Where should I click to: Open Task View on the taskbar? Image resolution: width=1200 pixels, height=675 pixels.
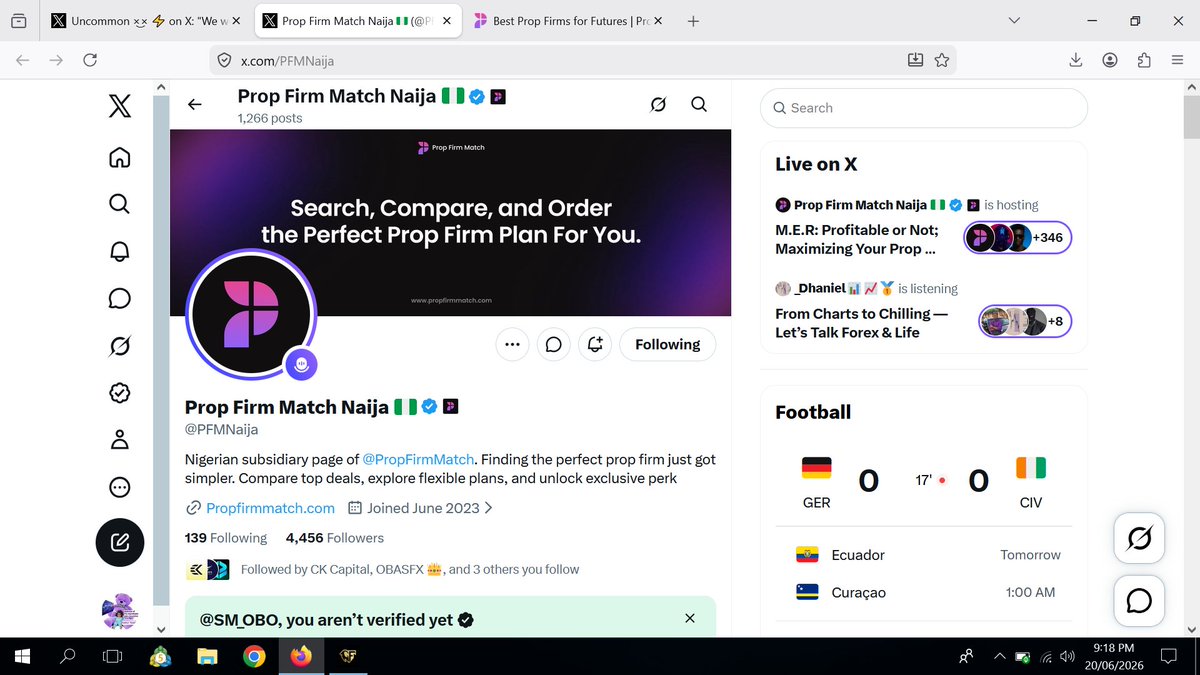pos(114,657)
